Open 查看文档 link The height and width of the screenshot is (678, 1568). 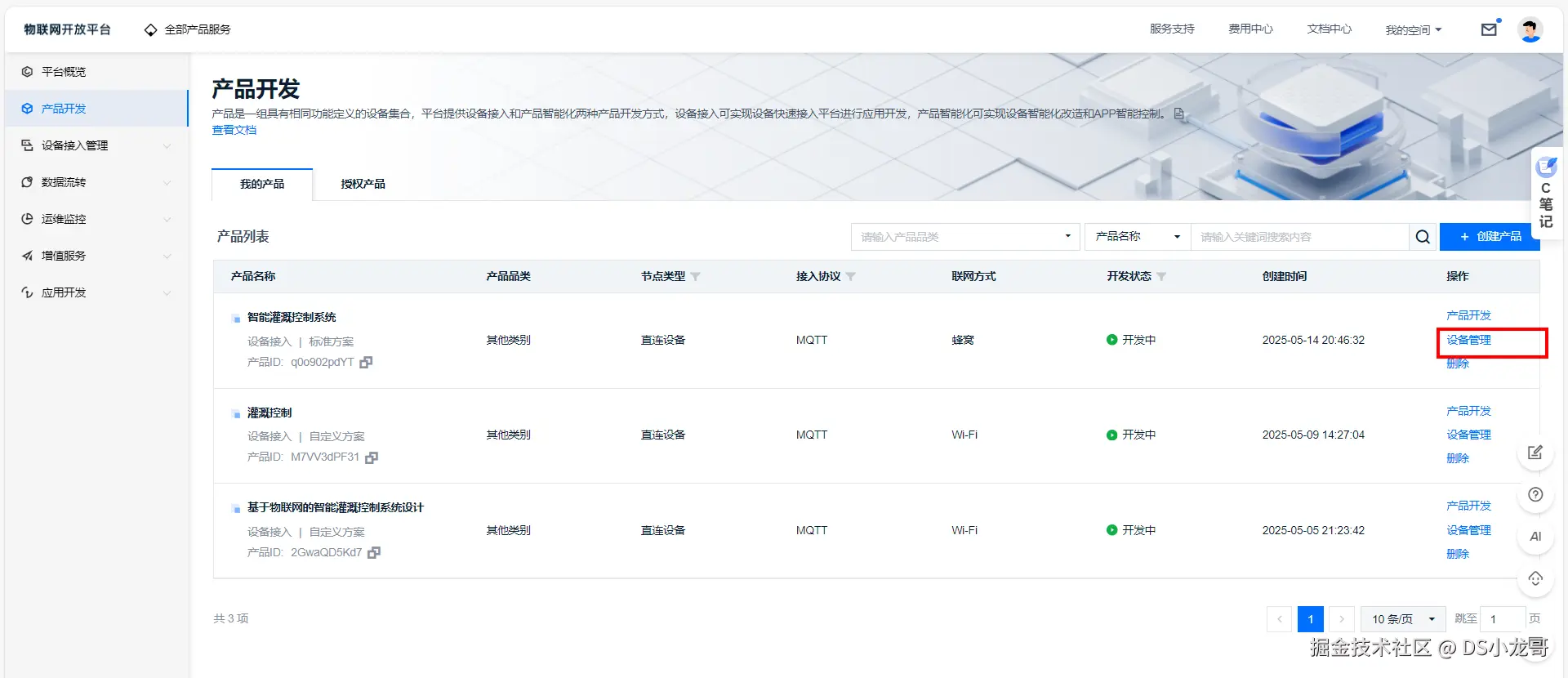tap(234, 131)
